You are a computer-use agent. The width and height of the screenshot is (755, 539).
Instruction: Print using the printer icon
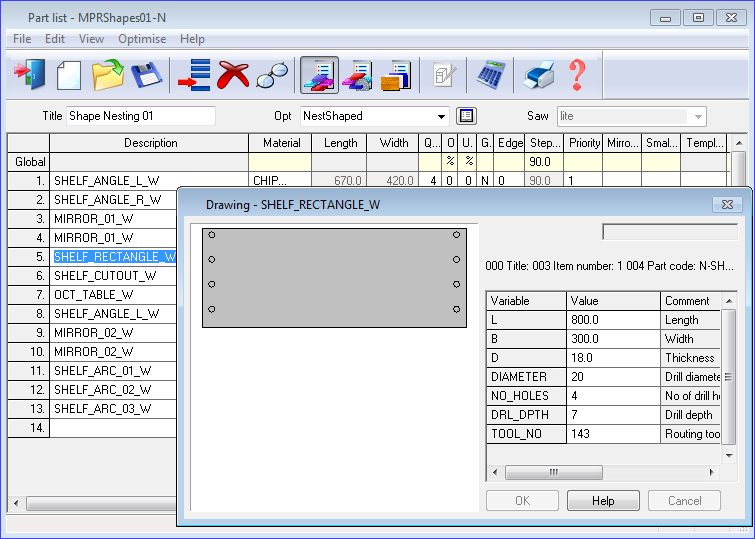[539, 75]
